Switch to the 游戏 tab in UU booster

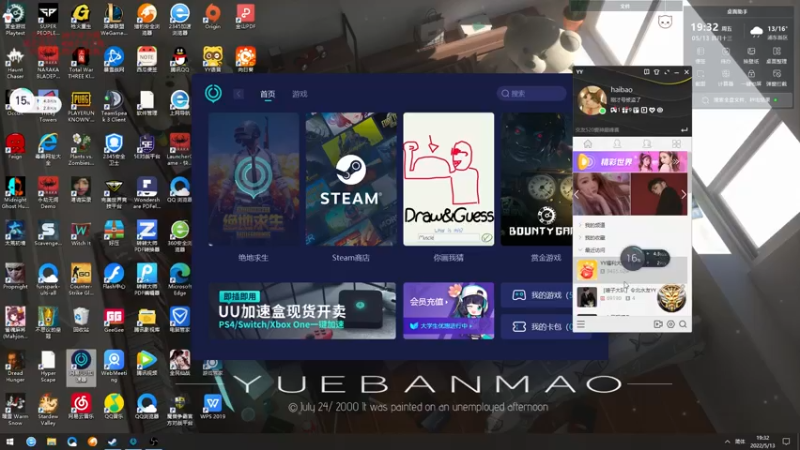pos(299,94)
